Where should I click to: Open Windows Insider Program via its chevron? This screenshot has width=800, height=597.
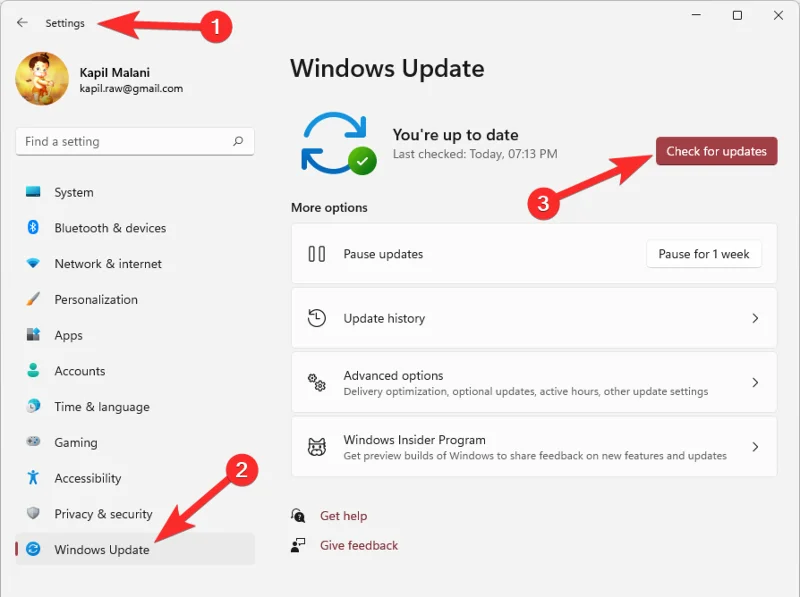pos(758,447)
